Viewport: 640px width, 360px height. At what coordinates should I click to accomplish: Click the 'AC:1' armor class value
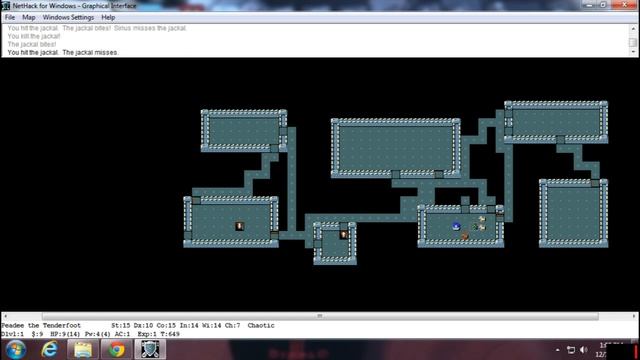coord(122,334)
